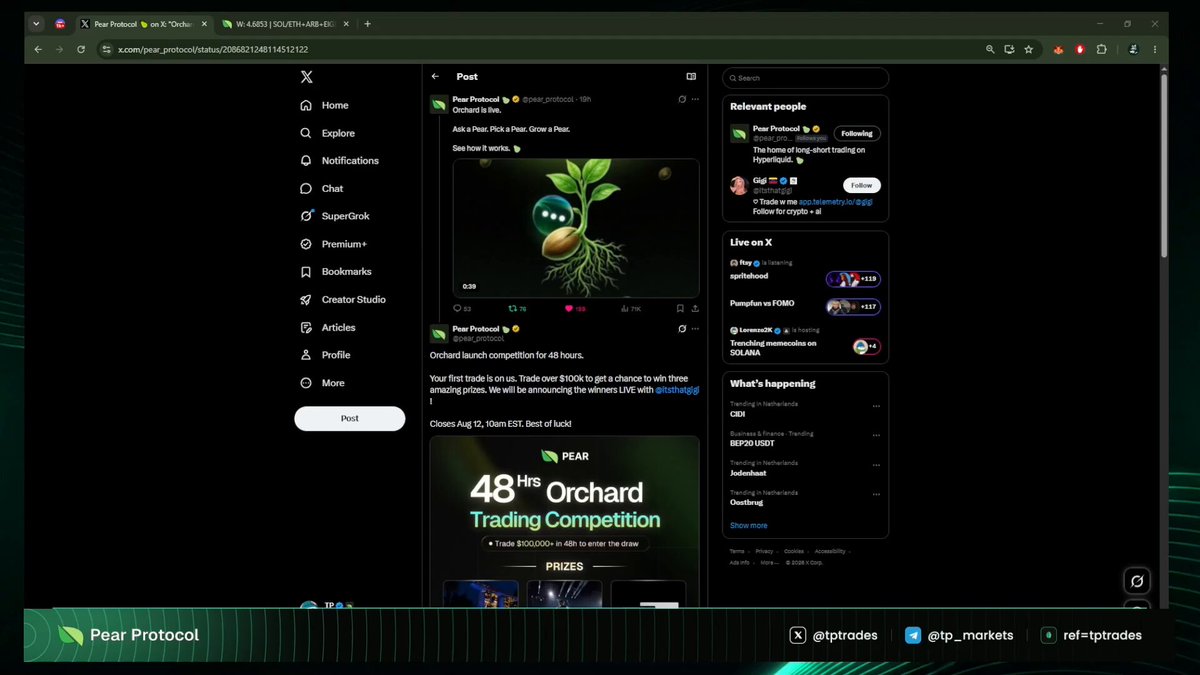Viewport: 1200px width, 675px height.
Task: Click the Profile person icon
Action: tap(306, 355)
